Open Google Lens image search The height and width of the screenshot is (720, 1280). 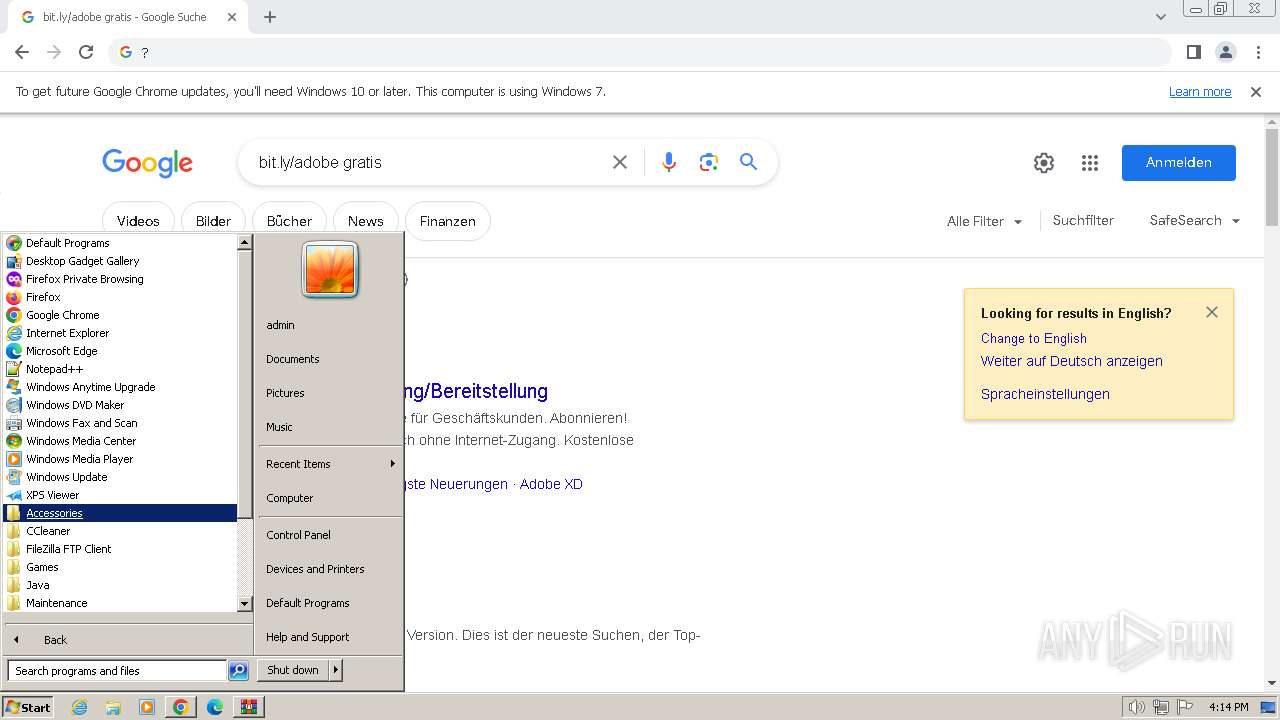[x=709, y=162]
